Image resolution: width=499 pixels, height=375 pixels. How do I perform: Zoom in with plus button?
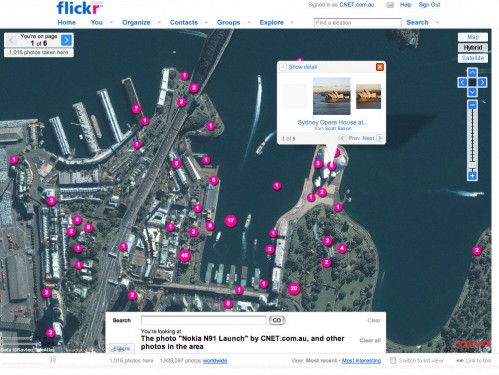tap(472, 176)
